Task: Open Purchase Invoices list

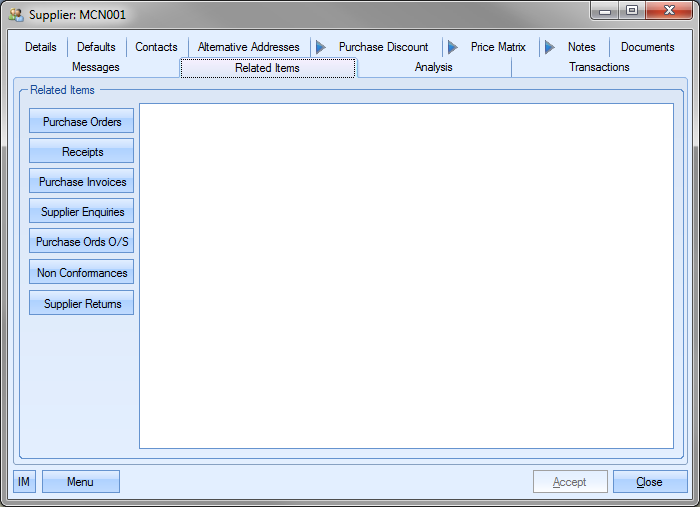Action: pyautogui.click(x=82, y=182)
